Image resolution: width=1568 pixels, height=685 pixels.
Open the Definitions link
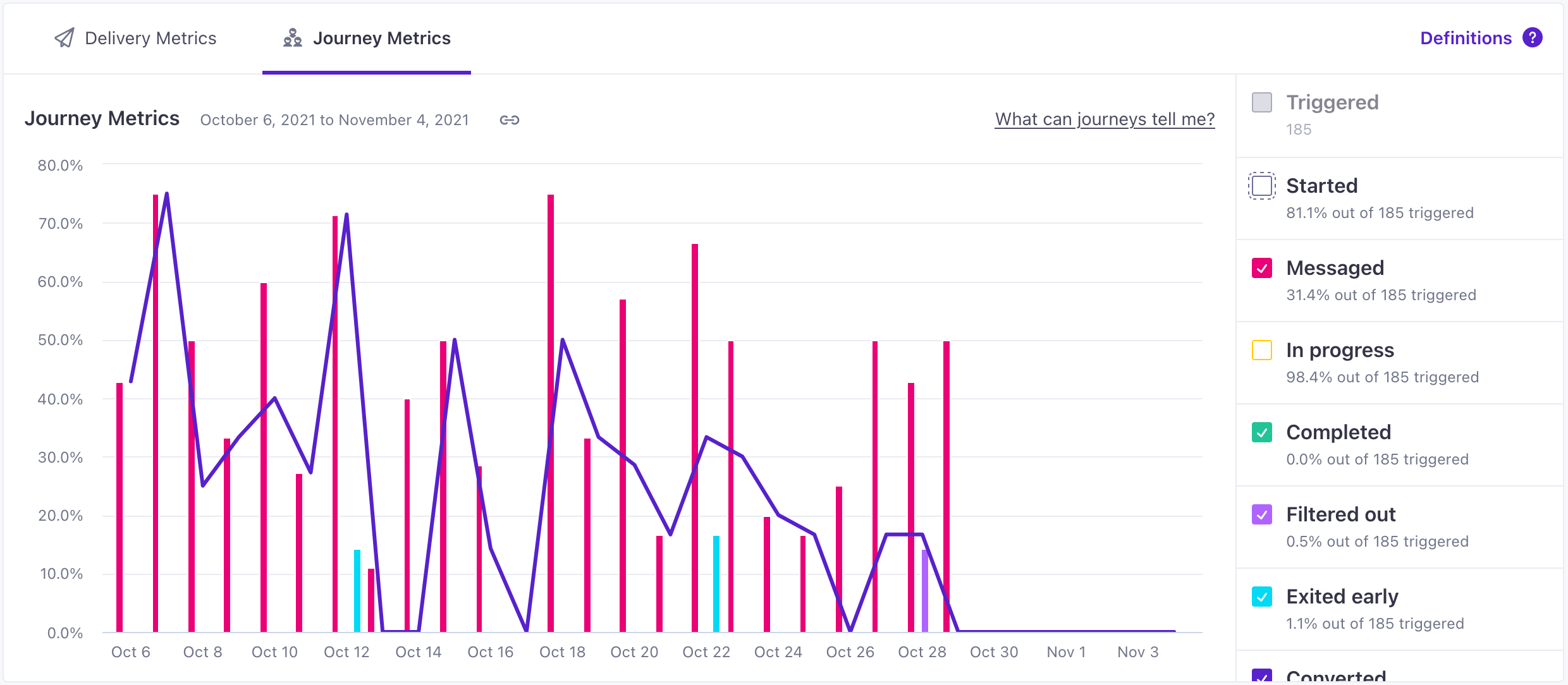tap(1466, 39)
